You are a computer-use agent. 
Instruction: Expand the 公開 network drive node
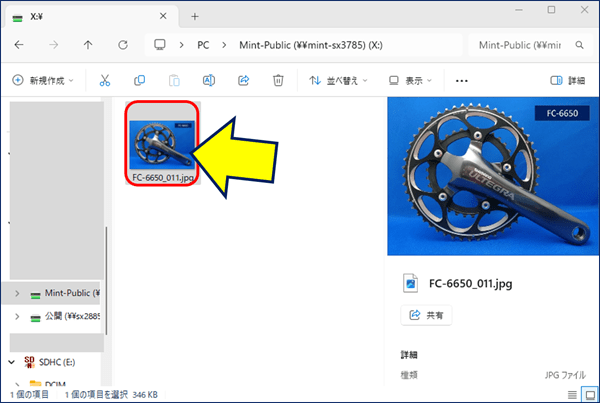[x=17, y=317]
